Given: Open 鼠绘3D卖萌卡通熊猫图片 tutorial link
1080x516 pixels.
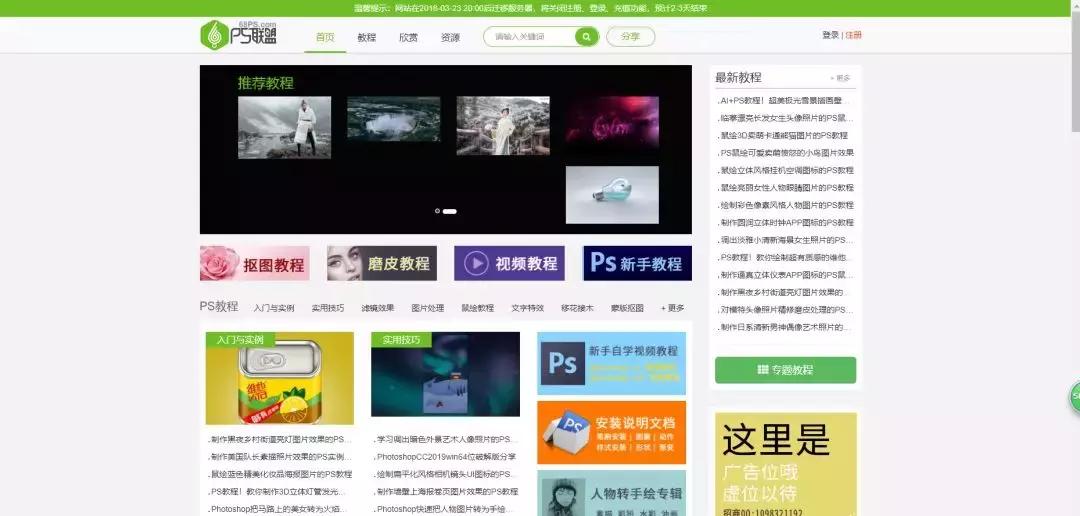Looking at the screenshot, I should tap(782, 136).
